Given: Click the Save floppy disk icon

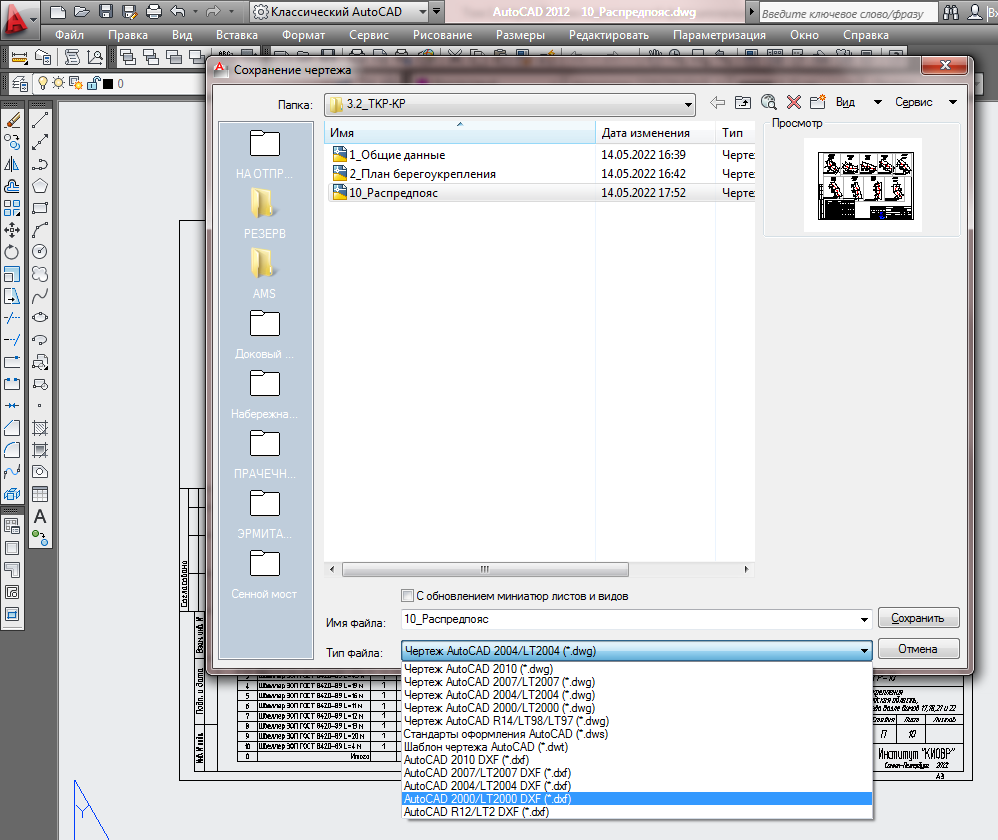Looking at the screenshot, I should 106,11.
